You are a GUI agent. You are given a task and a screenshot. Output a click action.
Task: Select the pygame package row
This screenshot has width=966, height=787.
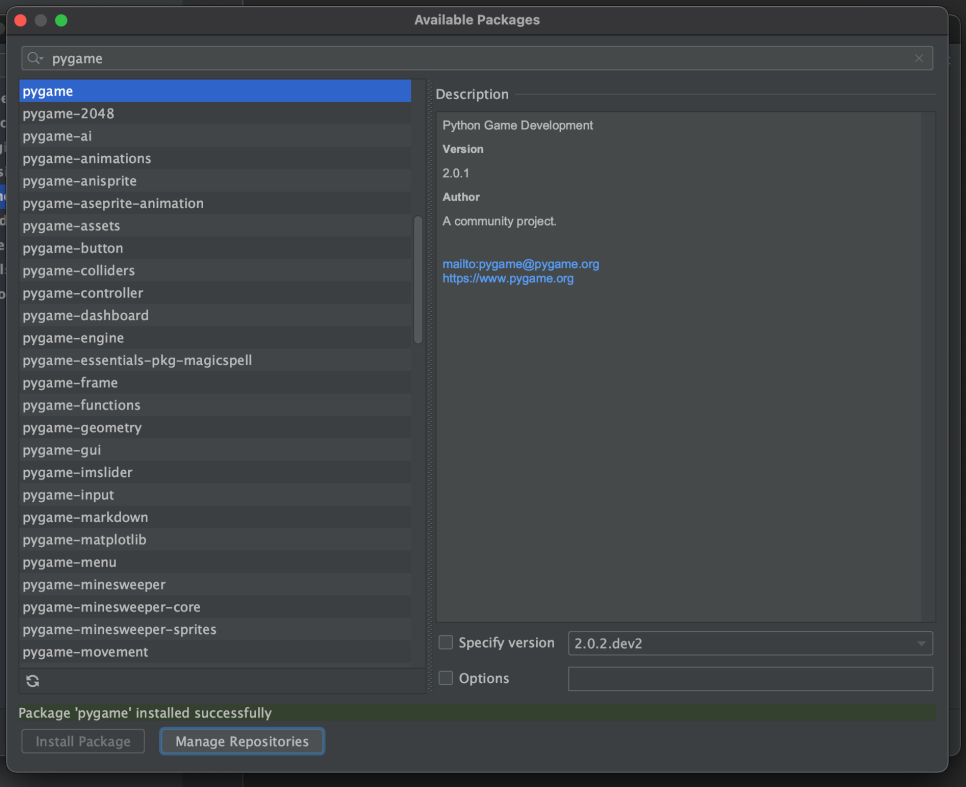tap(215, 91)
